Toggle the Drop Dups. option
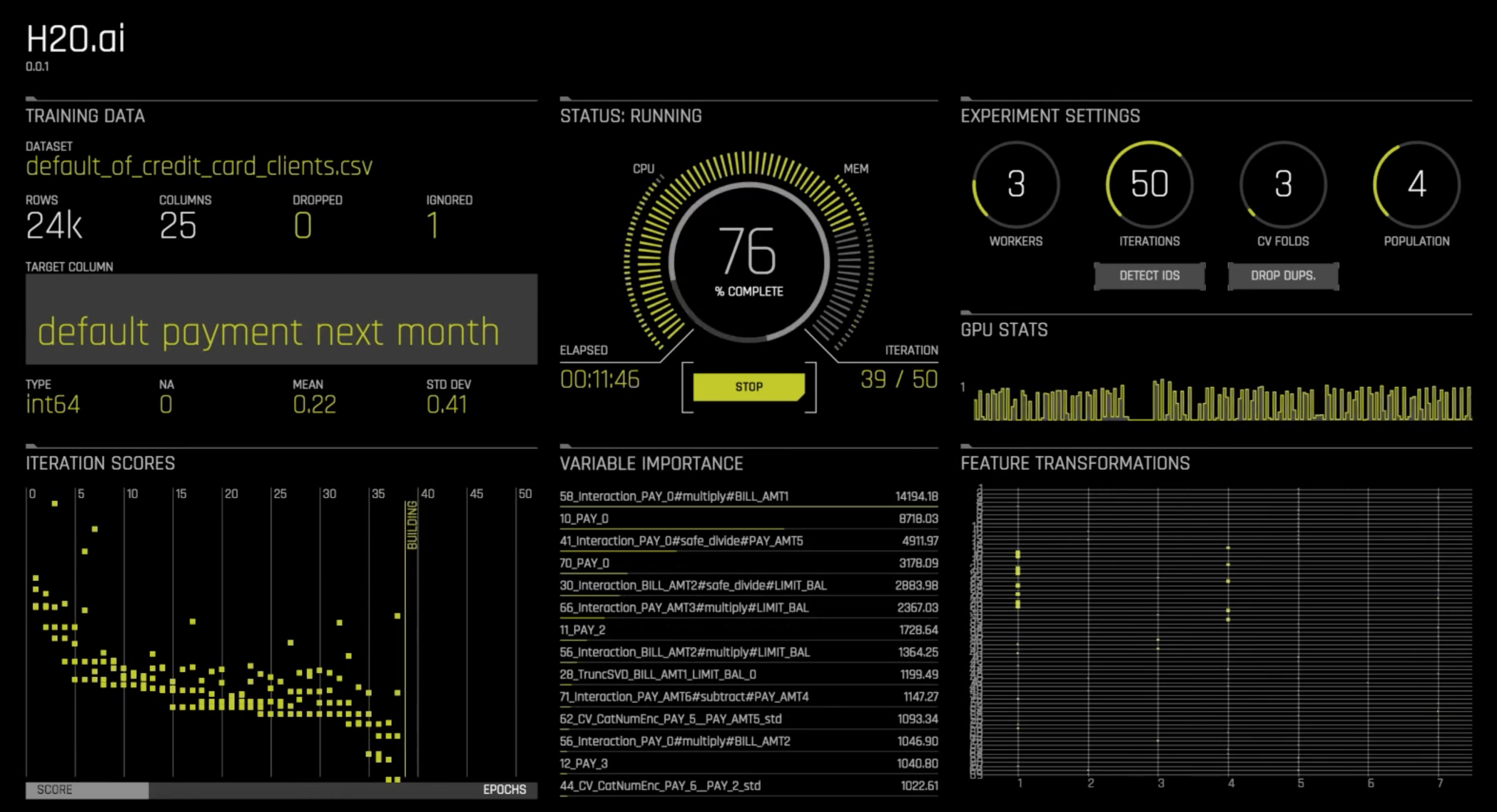Viewport: 1497px width, 812px height. pos(1283,275)
